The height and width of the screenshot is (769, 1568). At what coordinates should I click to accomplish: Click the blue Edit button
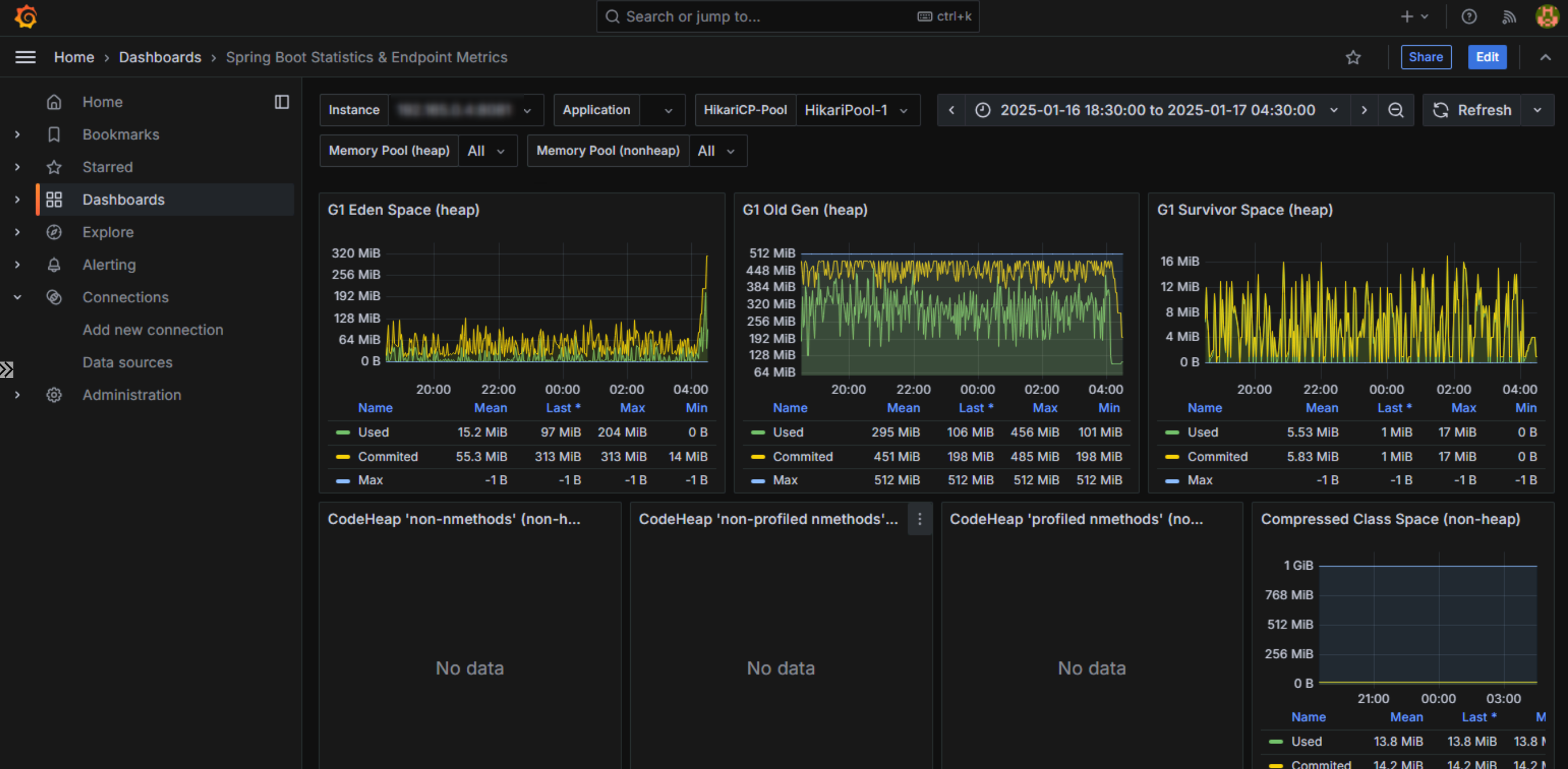[x=1487, y=57]
